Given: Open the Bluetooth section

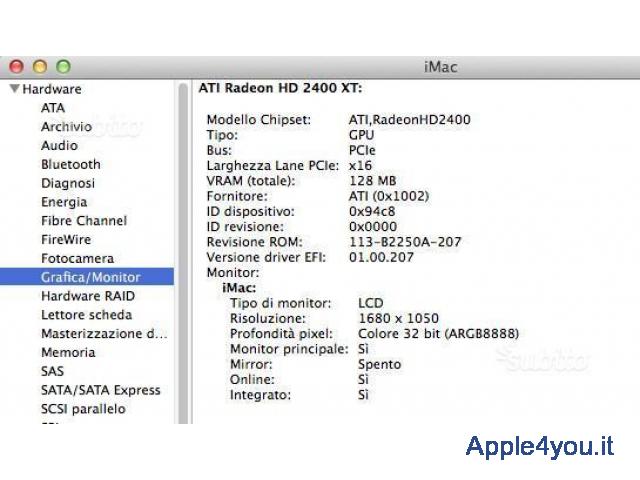Looking at the screenshot, I should [x=71, y=164].
